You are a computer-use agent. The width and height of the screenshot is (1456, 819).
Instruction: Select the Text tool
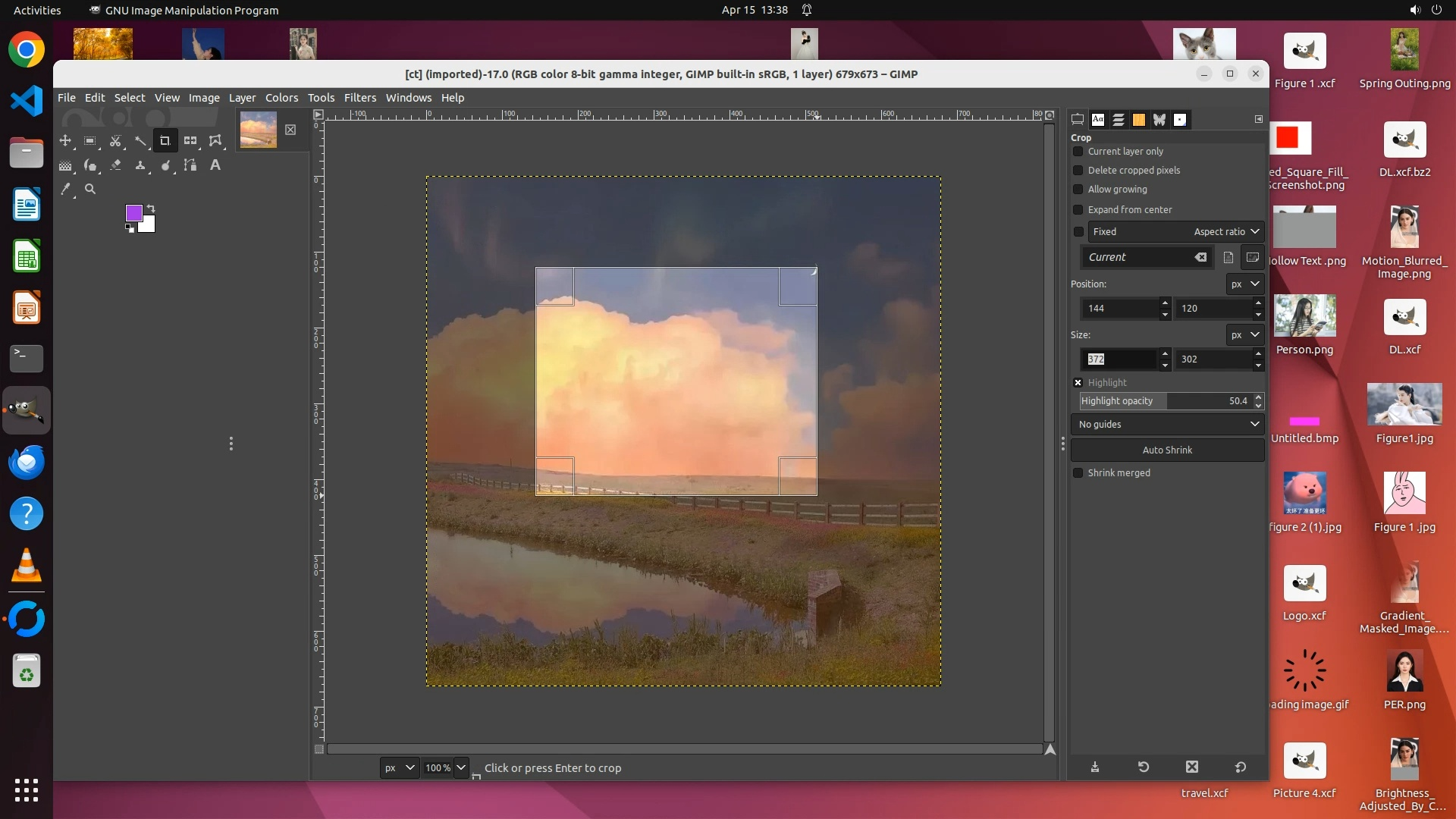click(x=215, y=165)
